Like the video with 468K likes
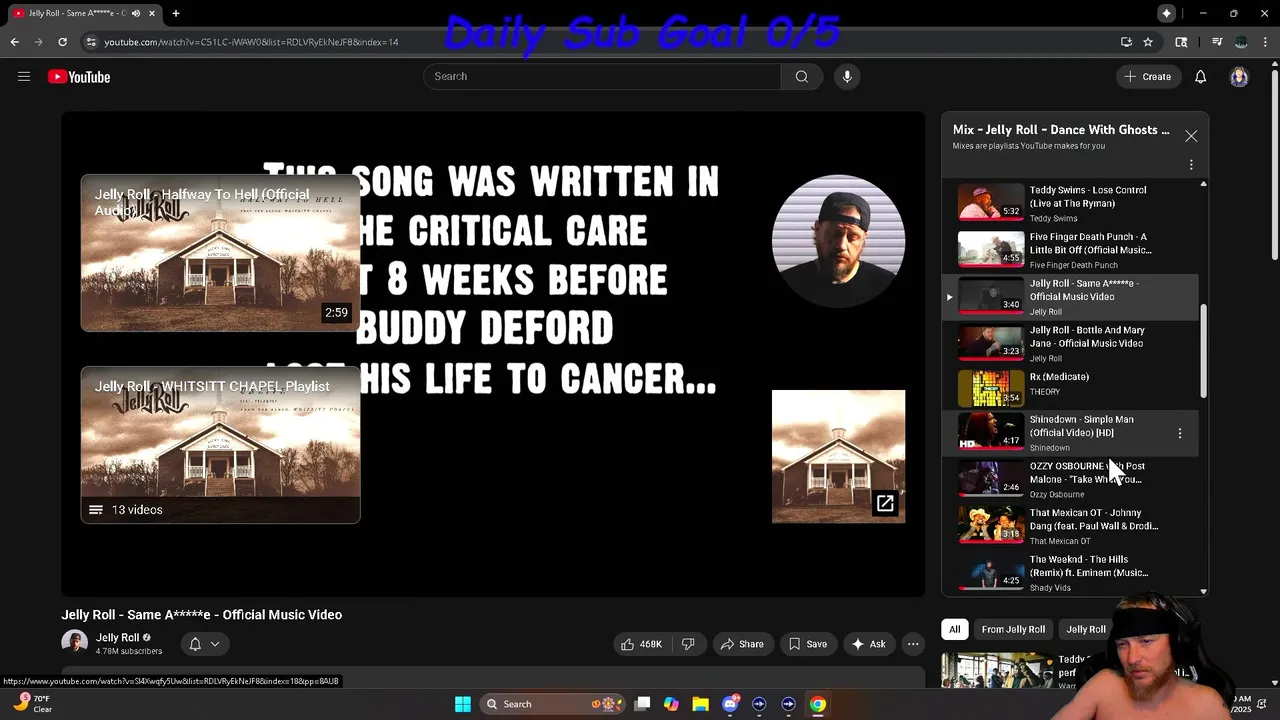This screenshot has height=720, width=1280. [x=641, y=644]
